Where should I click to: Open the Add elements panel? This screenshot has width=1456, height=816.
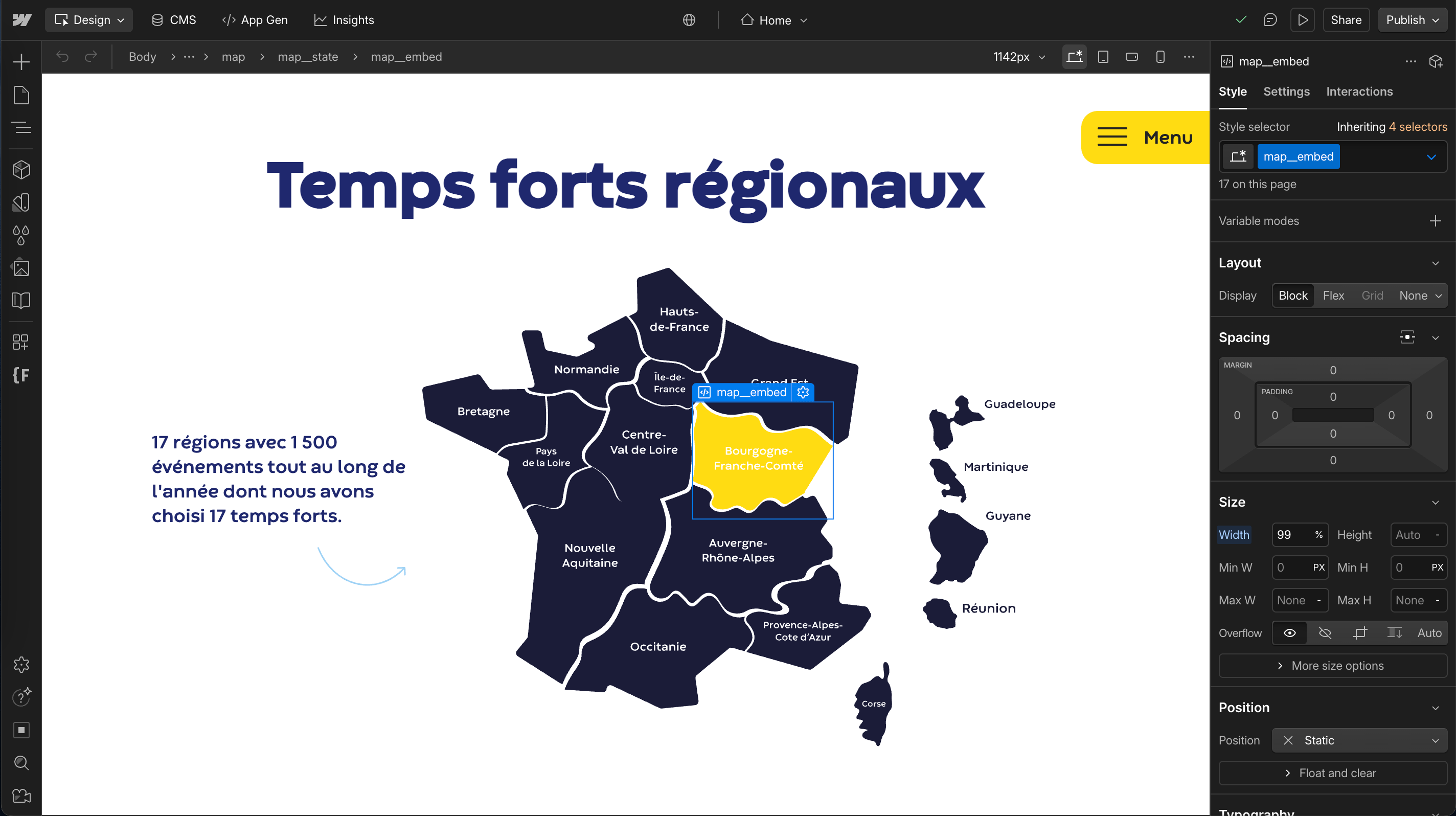pyautogui.click(x=21, y=61)
